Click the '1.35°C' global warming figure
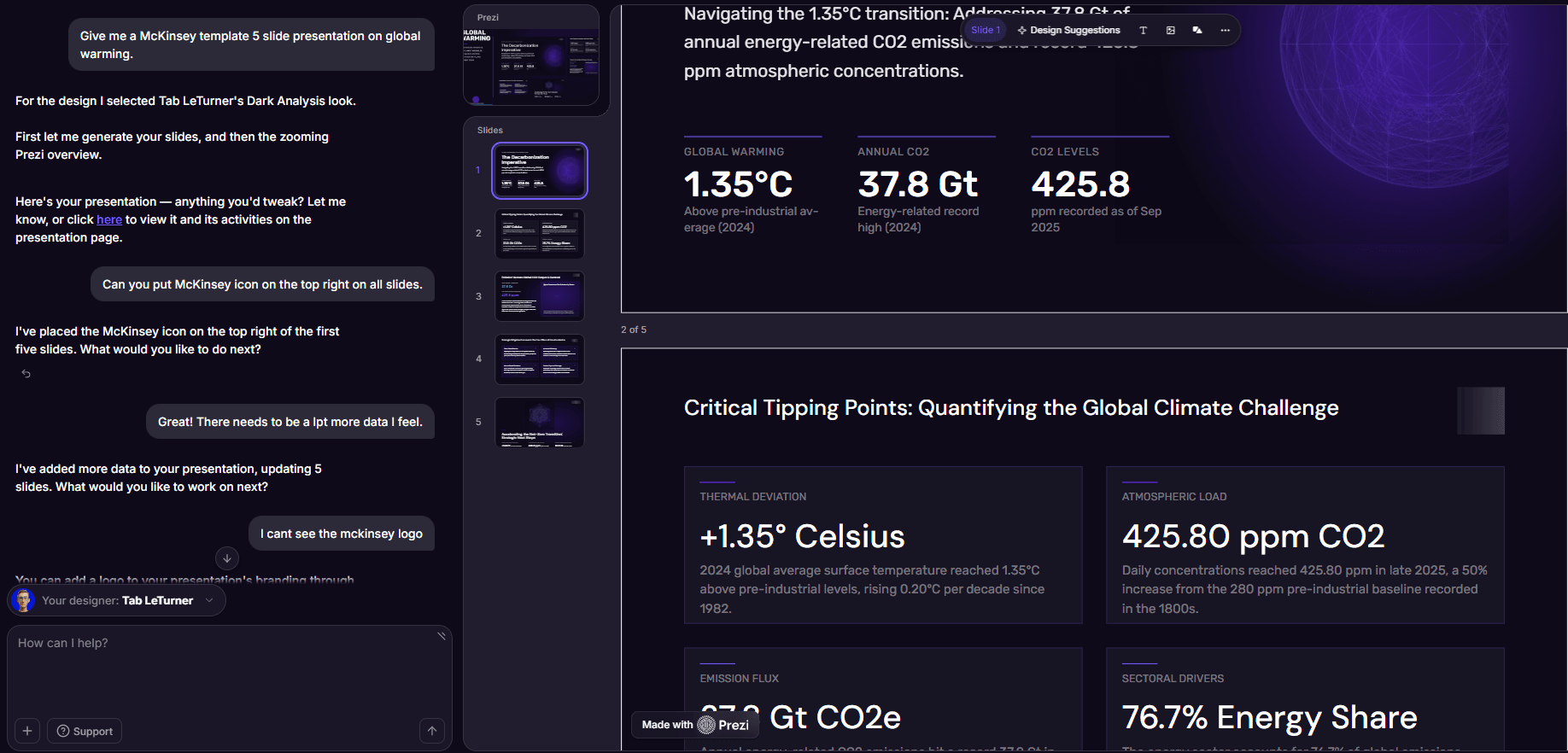1568x753 pixels. (738, 184)
